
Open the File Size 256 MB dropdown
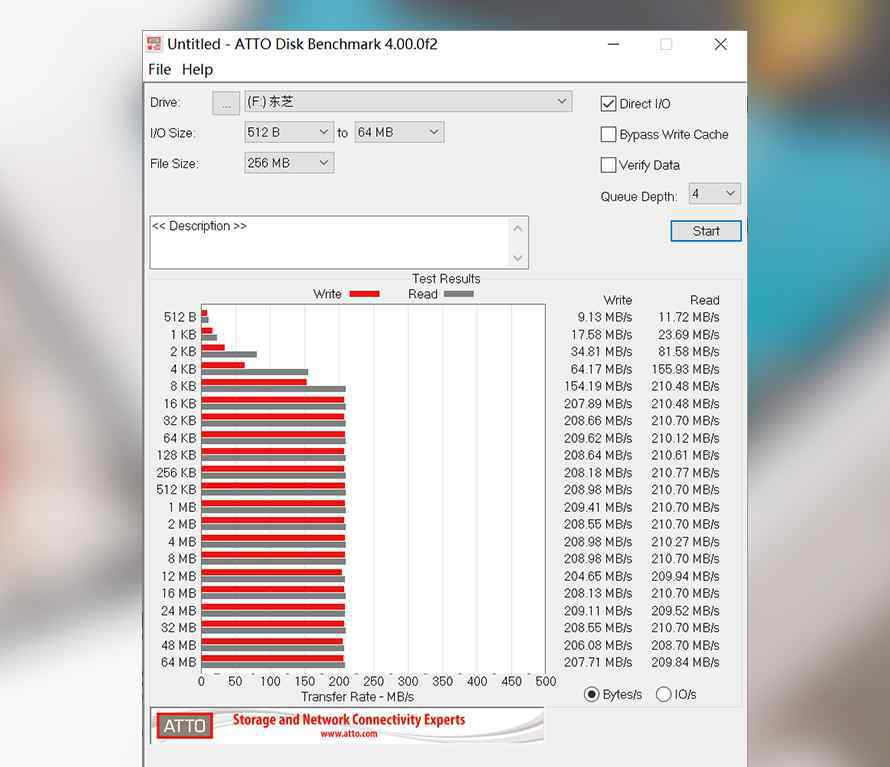tap(289, 163)
